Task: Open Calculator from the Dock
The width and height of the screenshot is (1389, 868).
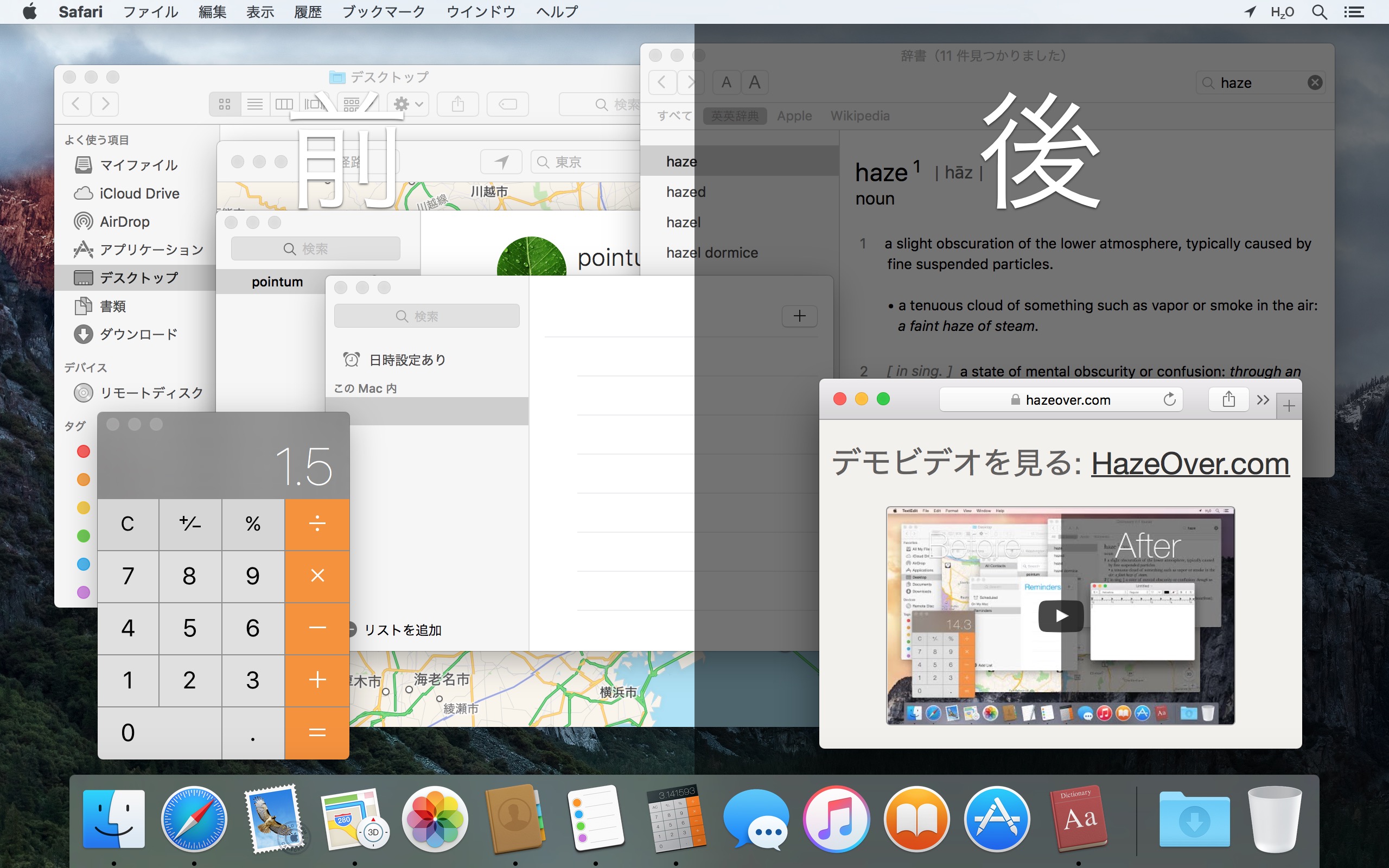Action: [x=676, y=819]
